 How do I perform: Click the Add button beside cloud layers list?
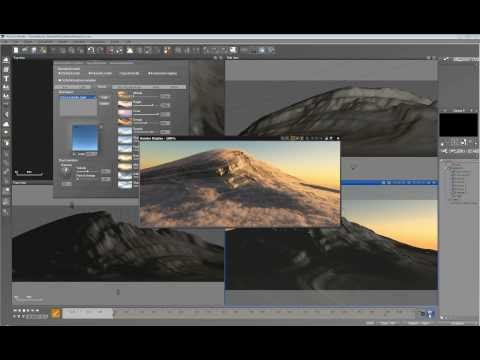[x=105, y=98]
